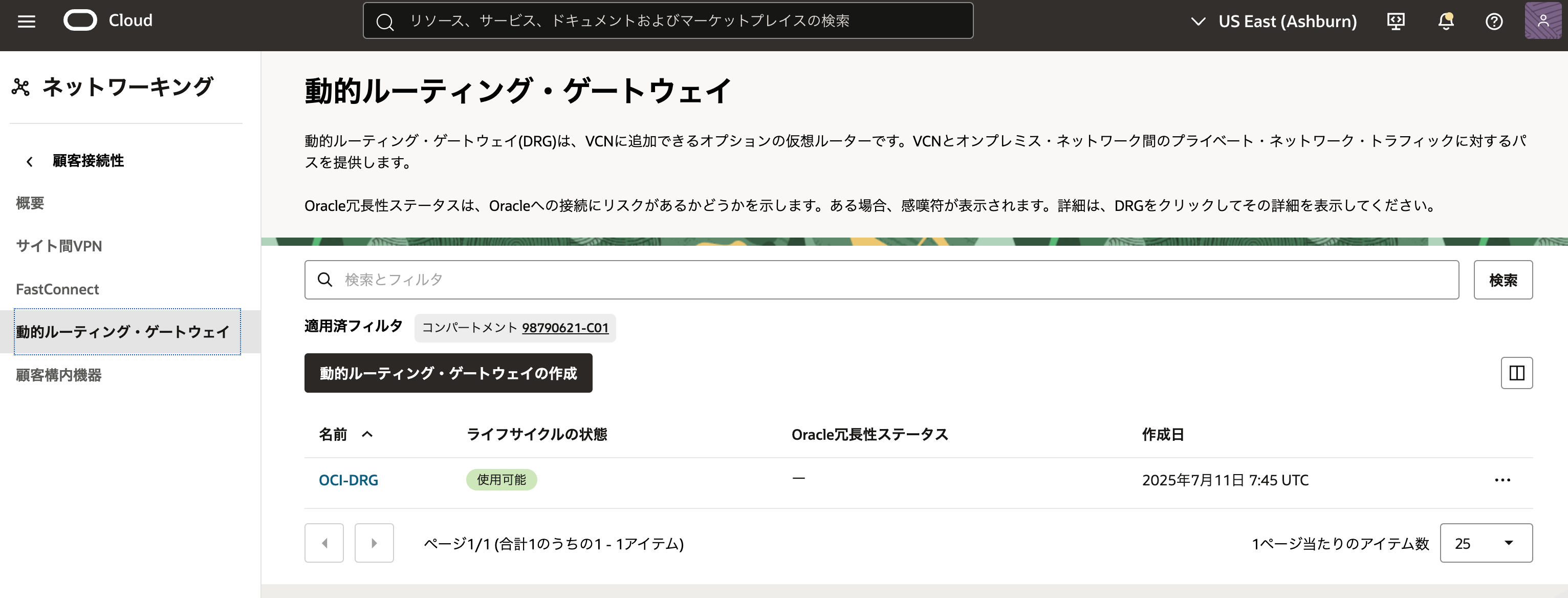The width and height of the screenshot is (1568, 598).
Task: Click the 1ページ当たりのアイテム数 label
Action: click(x=1340, y=543)
